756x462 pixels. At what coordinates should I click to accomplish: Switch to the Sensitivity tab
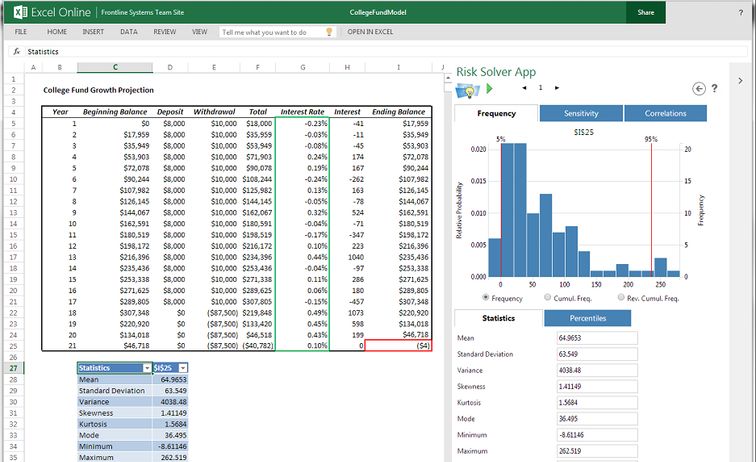pyautogui.click(x=581, y=114)
